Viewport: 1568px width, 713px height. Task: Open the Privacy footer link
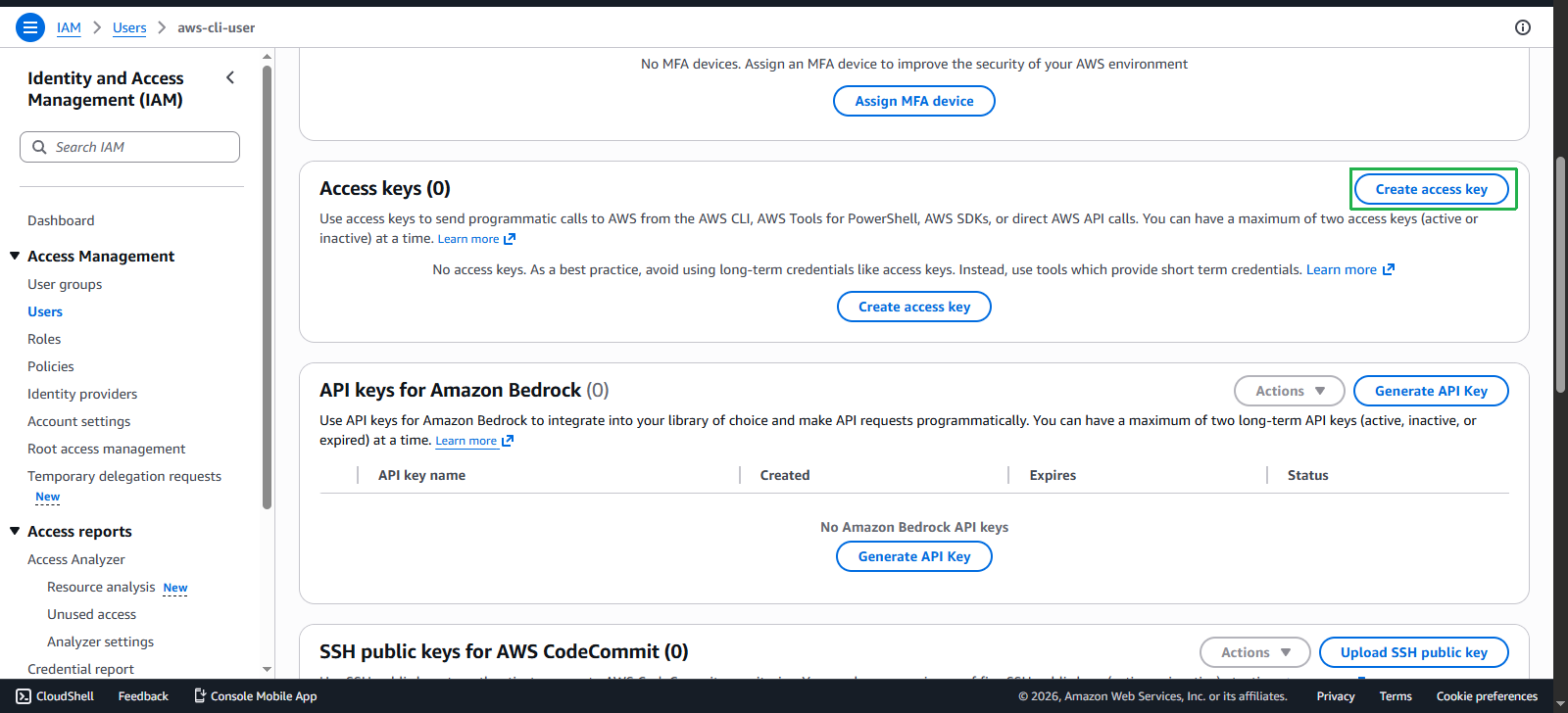[x=1336, y=696]
